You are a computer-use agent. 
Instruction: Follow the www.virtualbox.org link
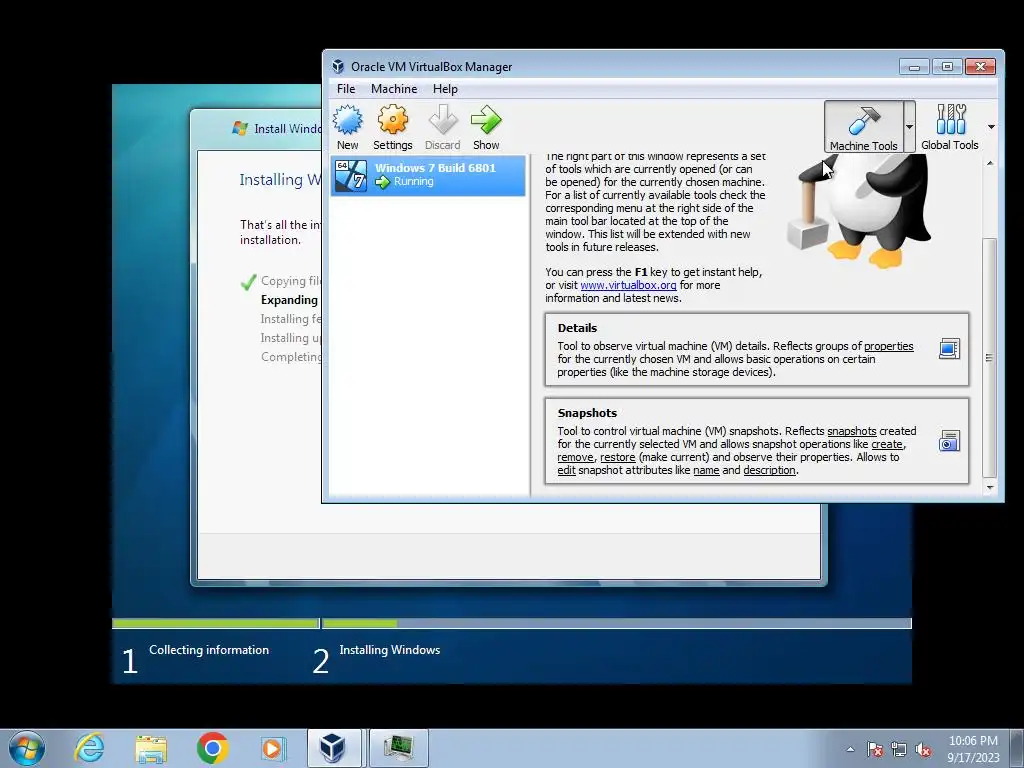(628, 285)
